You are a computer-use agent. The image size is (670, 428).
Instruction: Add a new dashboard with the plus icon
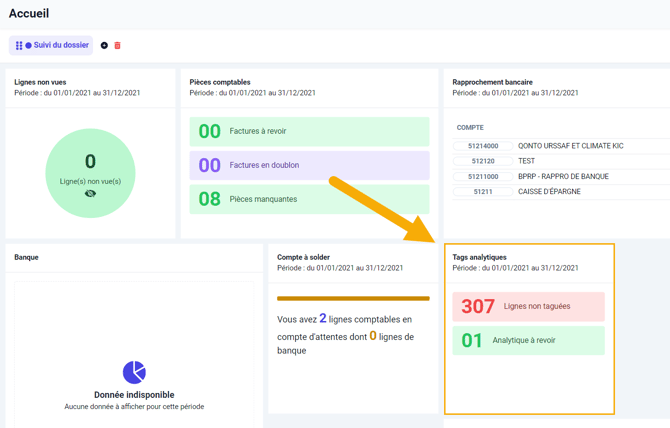[104, 46]
